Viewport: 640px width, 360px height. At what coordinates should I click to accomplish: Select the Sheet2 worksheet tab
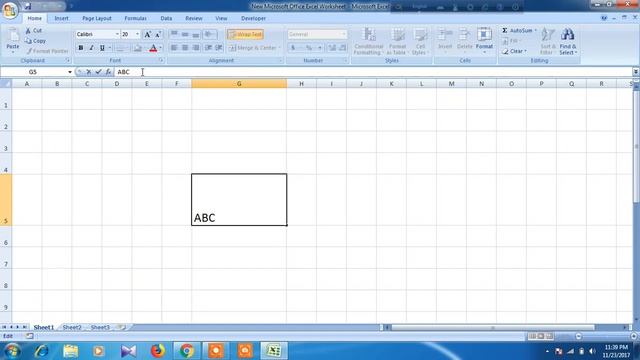72,327
